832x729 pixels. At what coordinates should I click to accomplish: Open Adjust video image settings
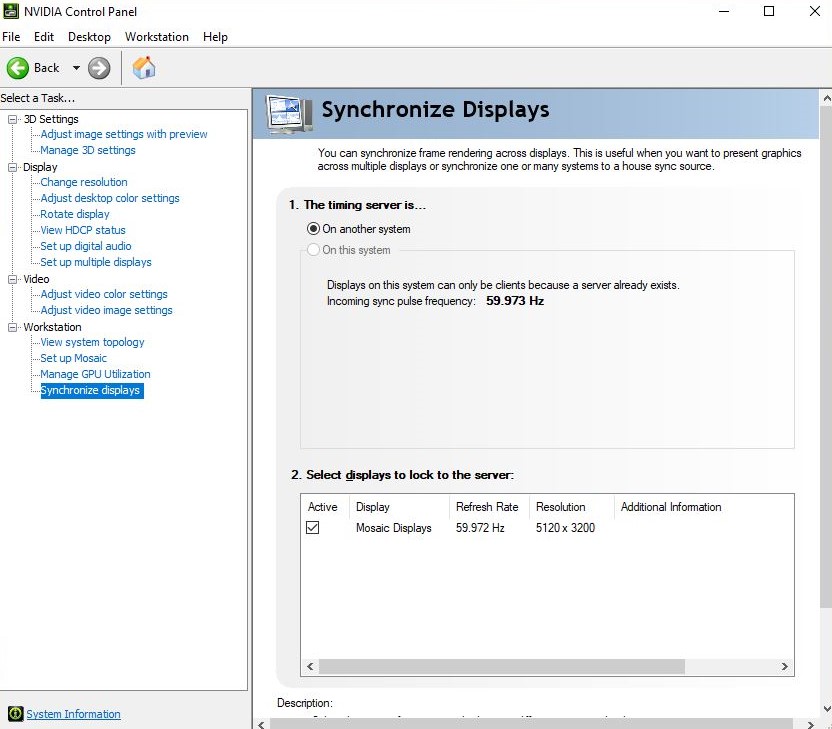107,310
